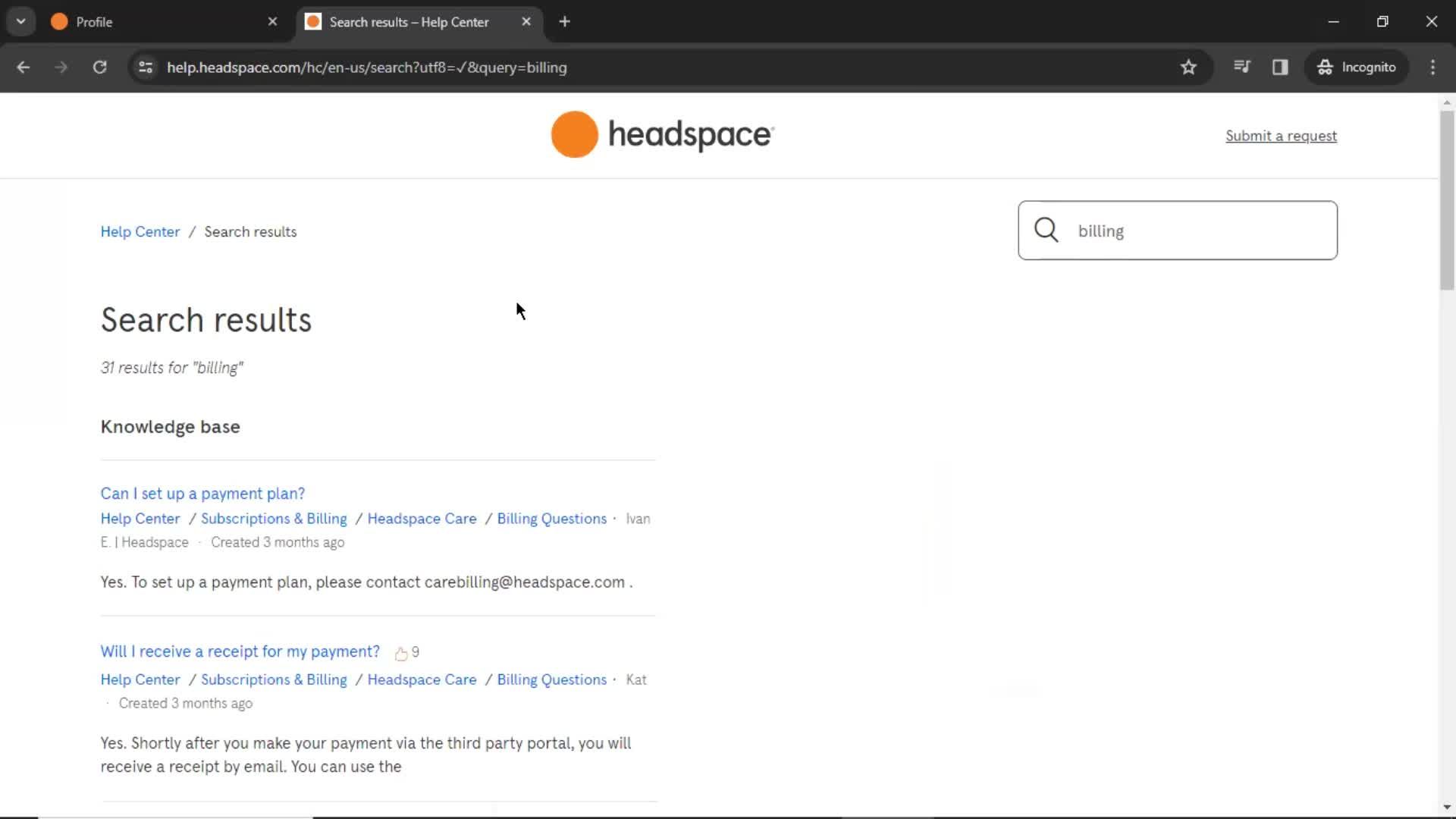1456x819 pixels.
Task: Click the 'Search results' heading
Action: (x=206, y=320)
